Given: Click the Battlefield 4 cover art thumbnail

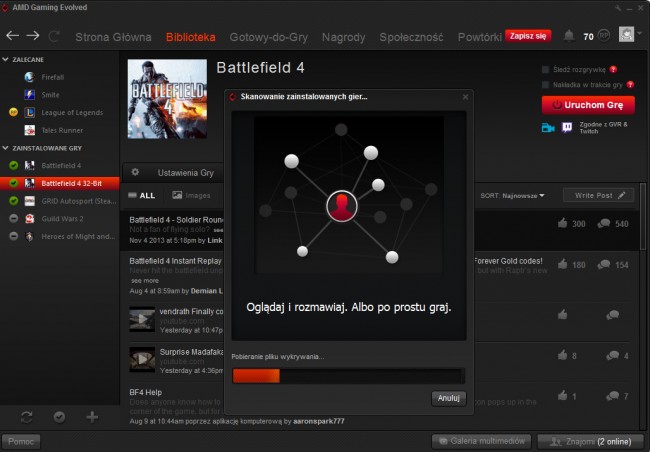Looking at the screenshot, I should pyautogui.click(x=167, y=99).
